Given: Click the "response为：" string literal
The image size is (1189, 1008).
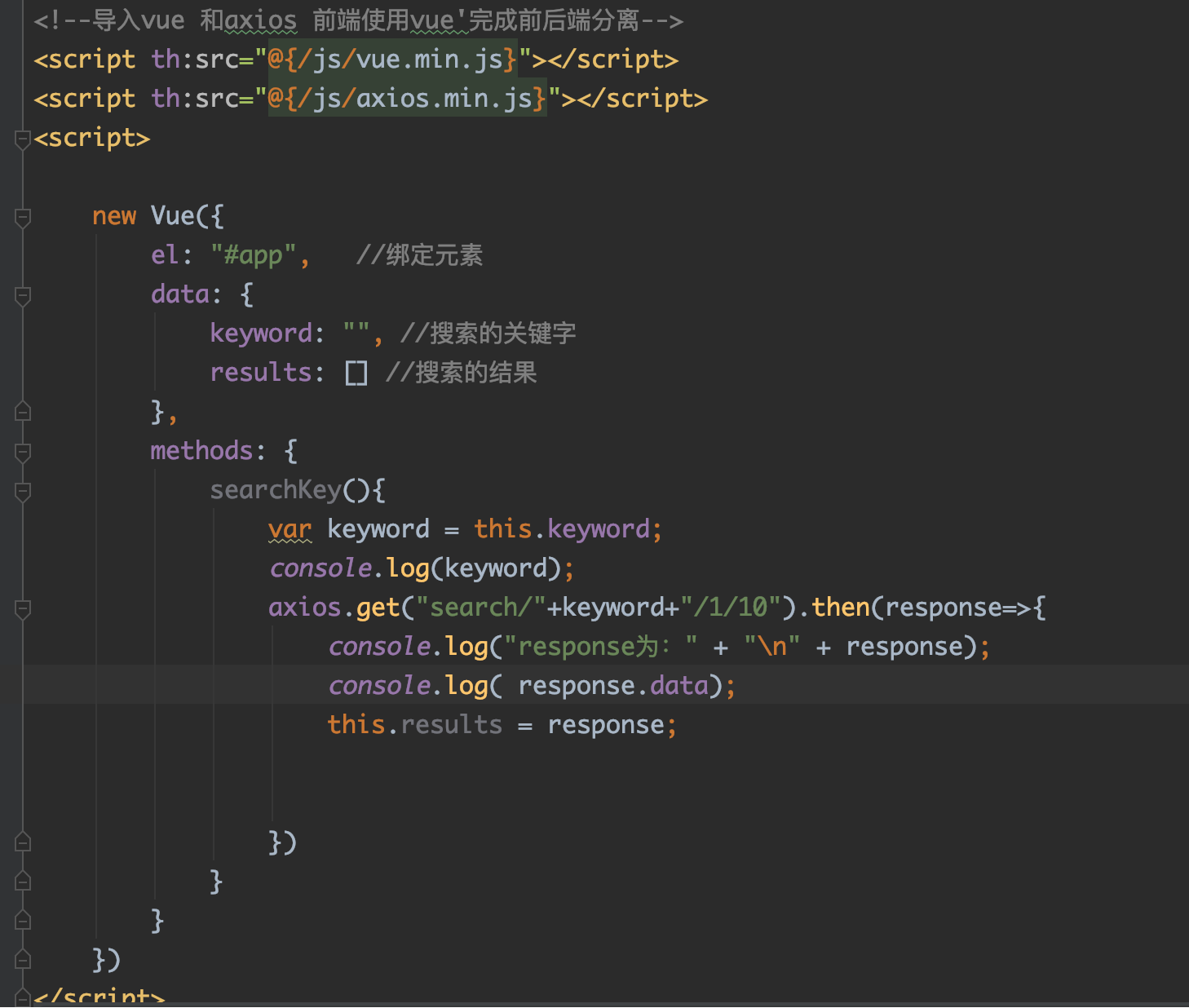Looking at the screenshot, I should (601, 647).
